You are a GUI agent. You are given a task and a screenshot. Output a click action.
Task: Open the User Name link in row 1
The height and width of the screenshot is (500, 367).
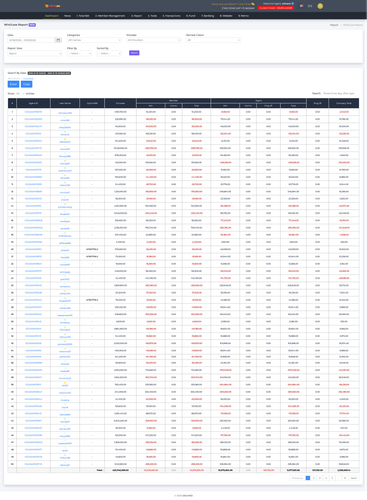65,113
